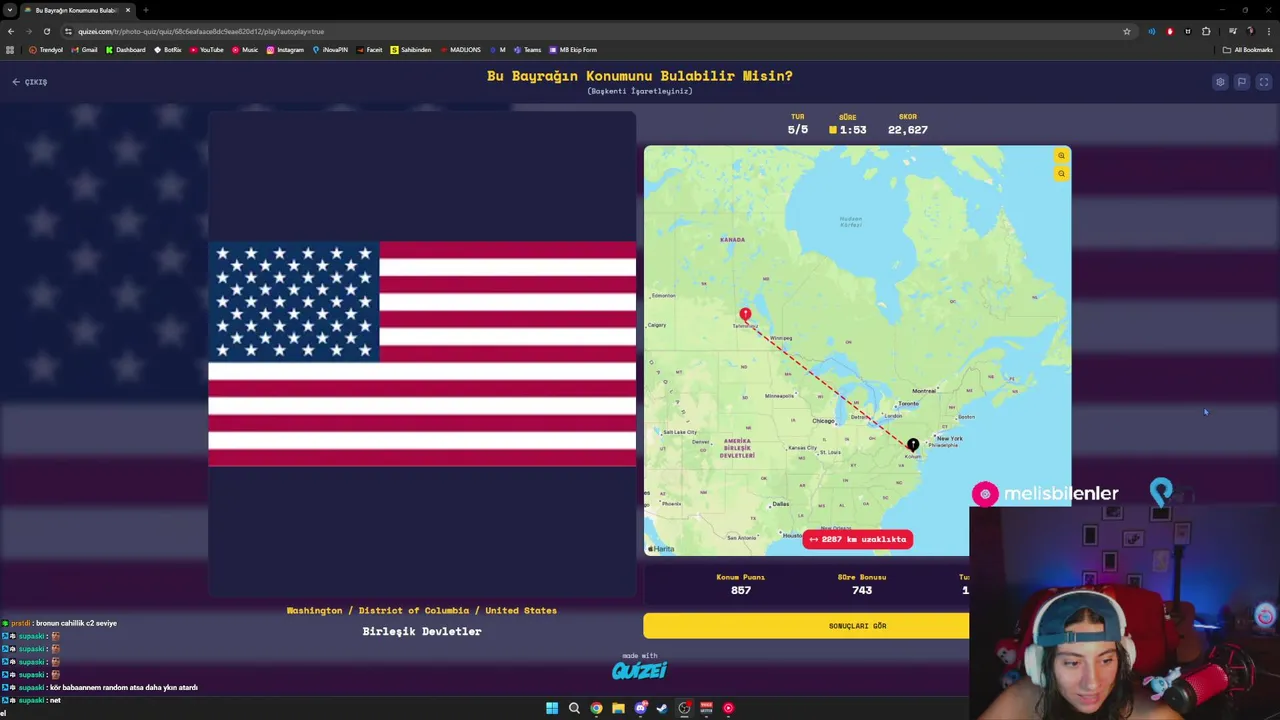Open the Faceit bookmark
This screenshot has height=720, width=1280.
click(x=369, y=50)
